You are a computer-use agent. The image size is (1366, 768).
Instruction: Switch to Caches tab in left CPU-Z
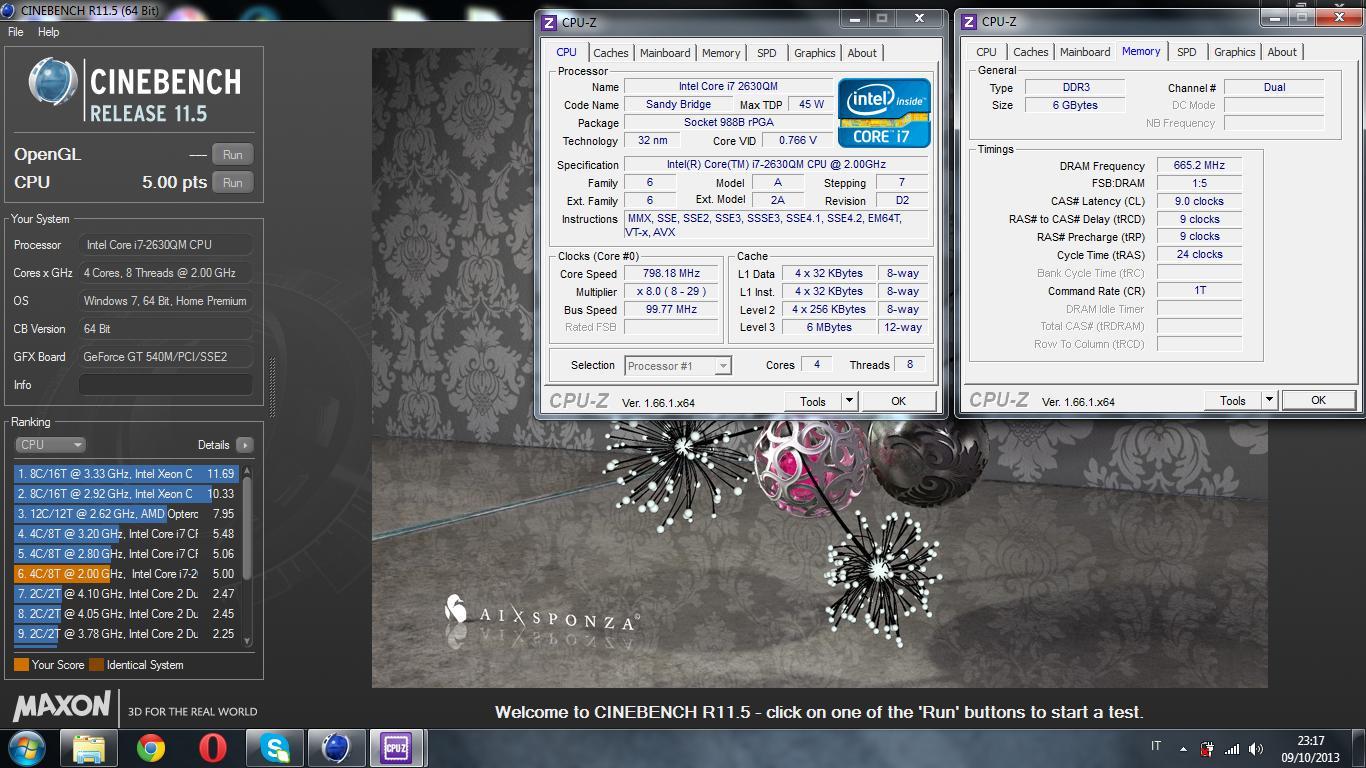tap(611, 53)
